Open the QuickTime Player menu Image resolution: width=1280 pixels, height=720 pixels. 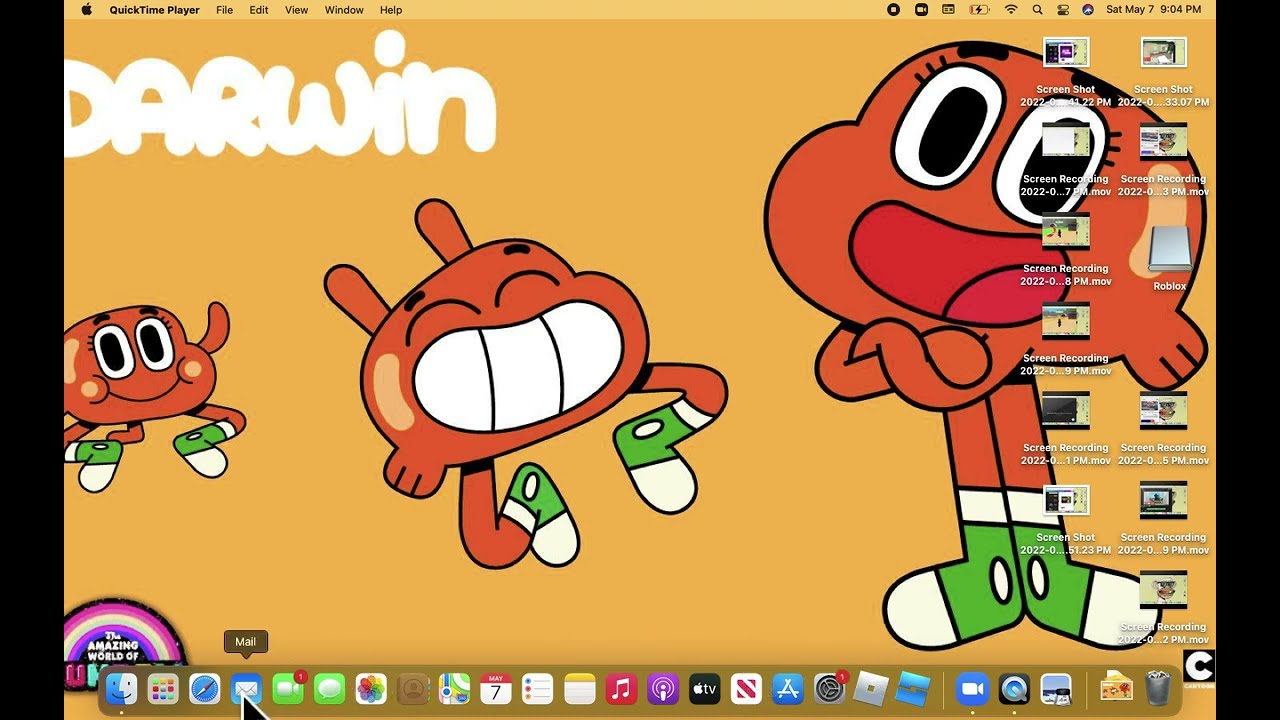tap(154, 10)
